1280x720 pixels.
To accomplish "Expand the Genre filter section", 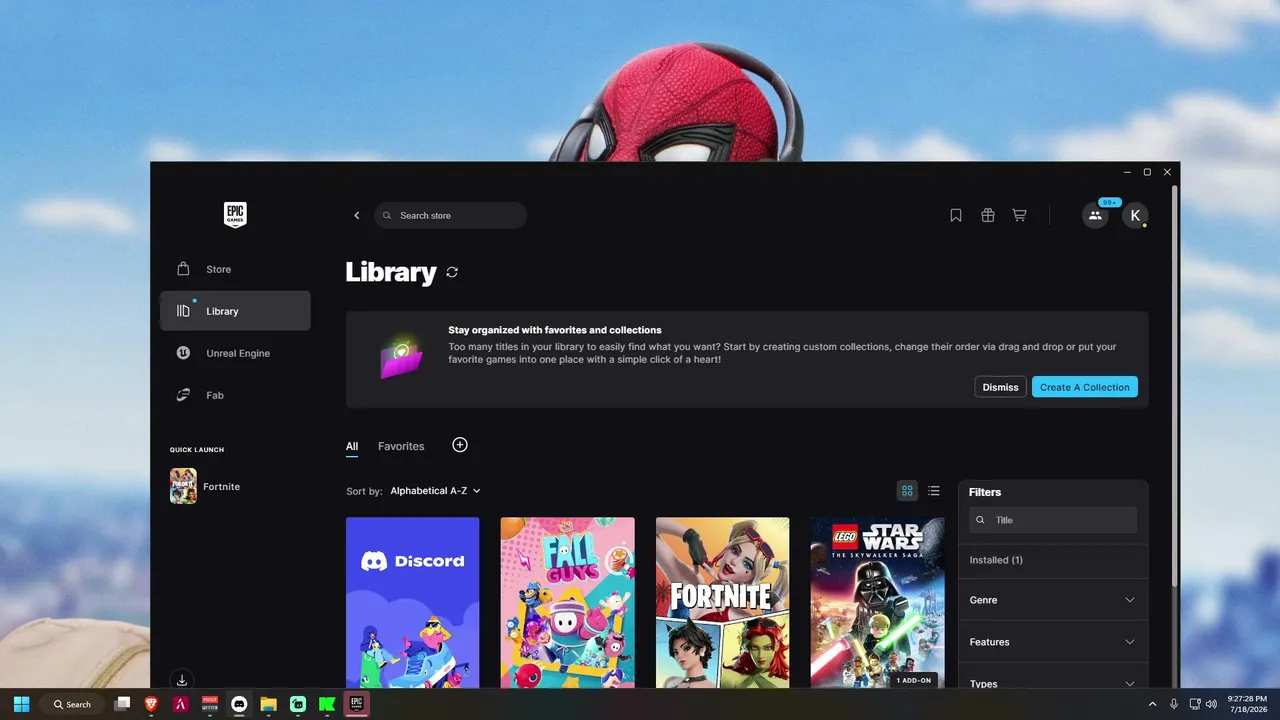I will (1053, 600).
